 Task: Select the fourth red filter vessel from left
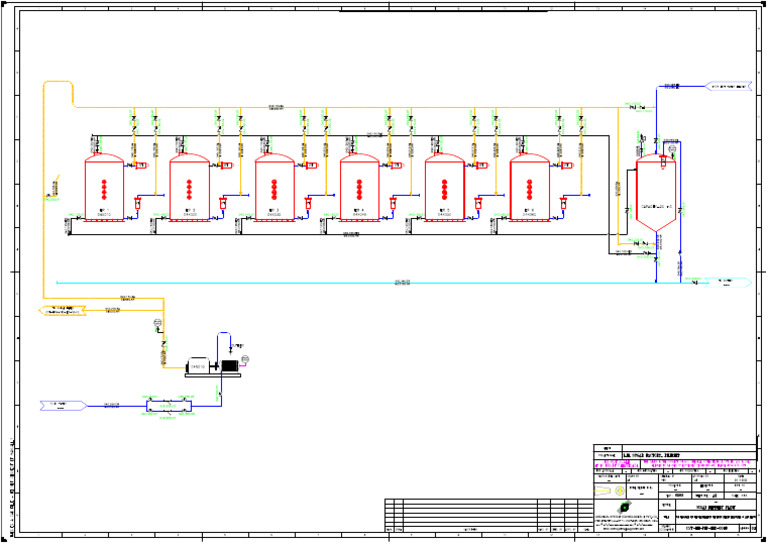click(x=360, y=188)
